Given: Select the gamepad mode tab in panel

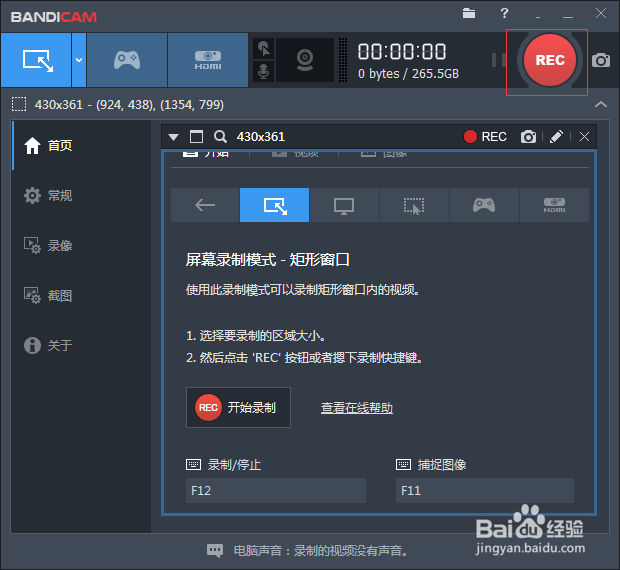Looking at the screenshot, I should pyautogui.click(x=484, y=205).
